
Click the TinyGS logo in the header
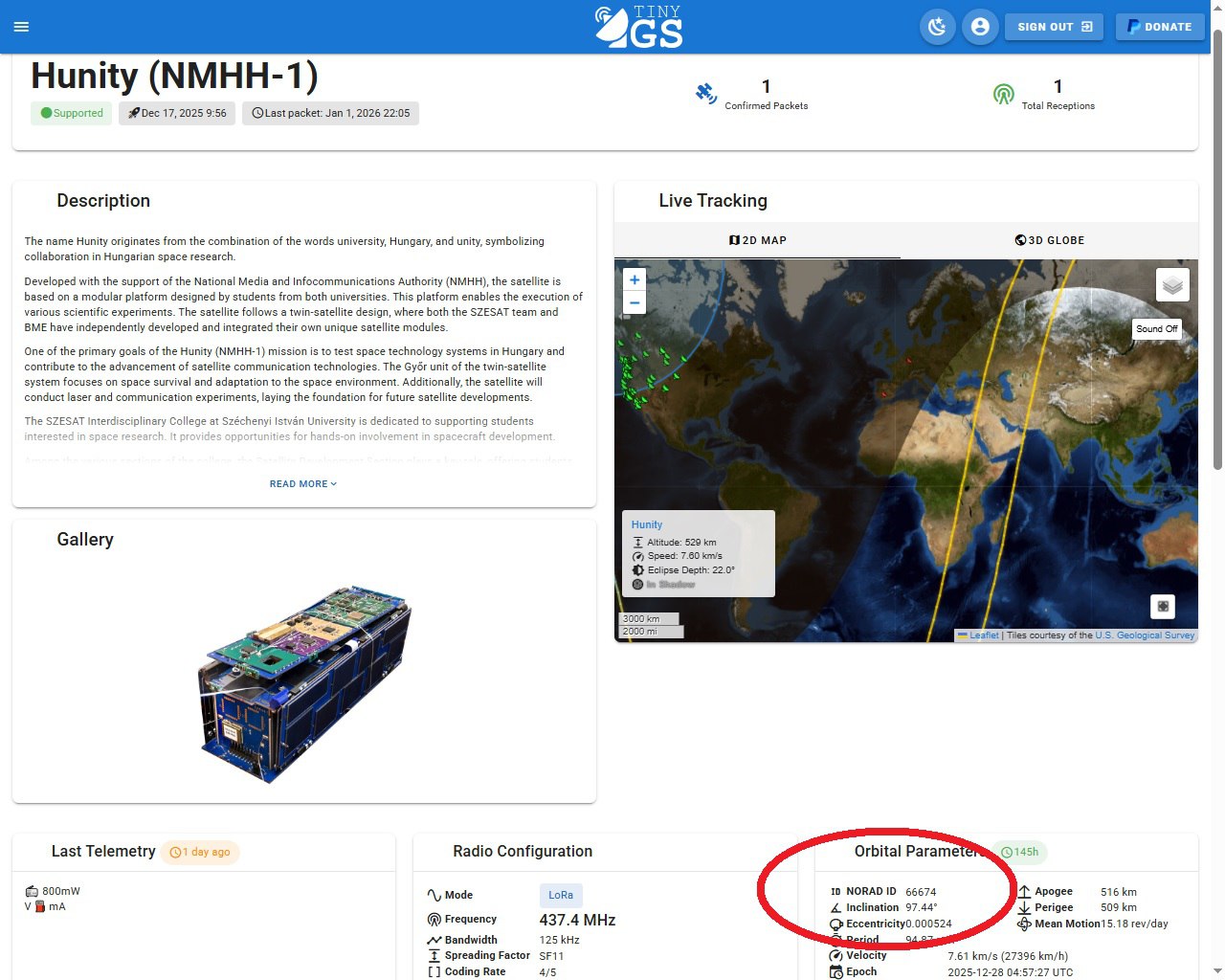pyautogui.click(x=638, y=27)
